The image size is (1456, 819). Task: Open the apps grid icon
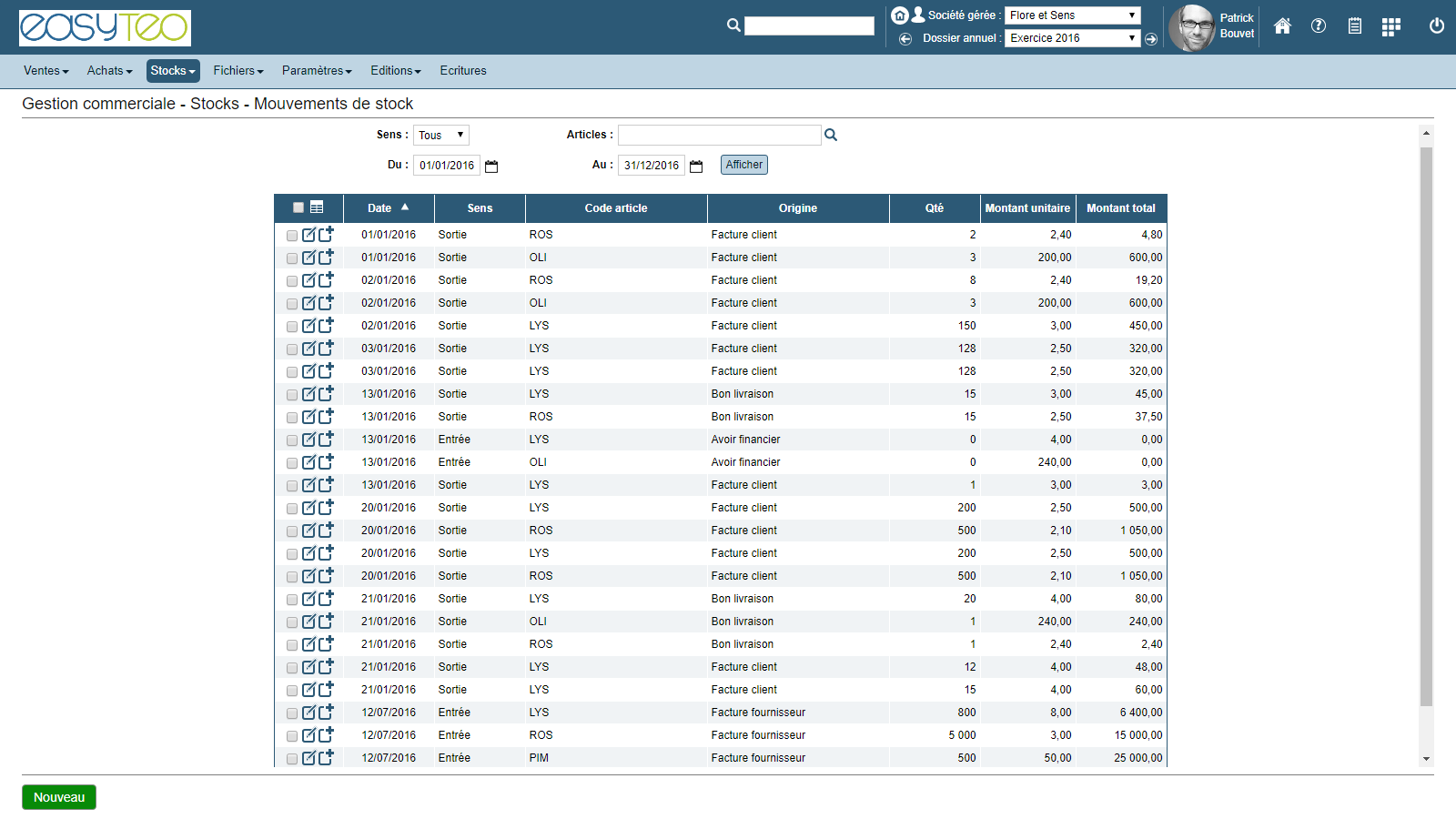[1390, 27]
